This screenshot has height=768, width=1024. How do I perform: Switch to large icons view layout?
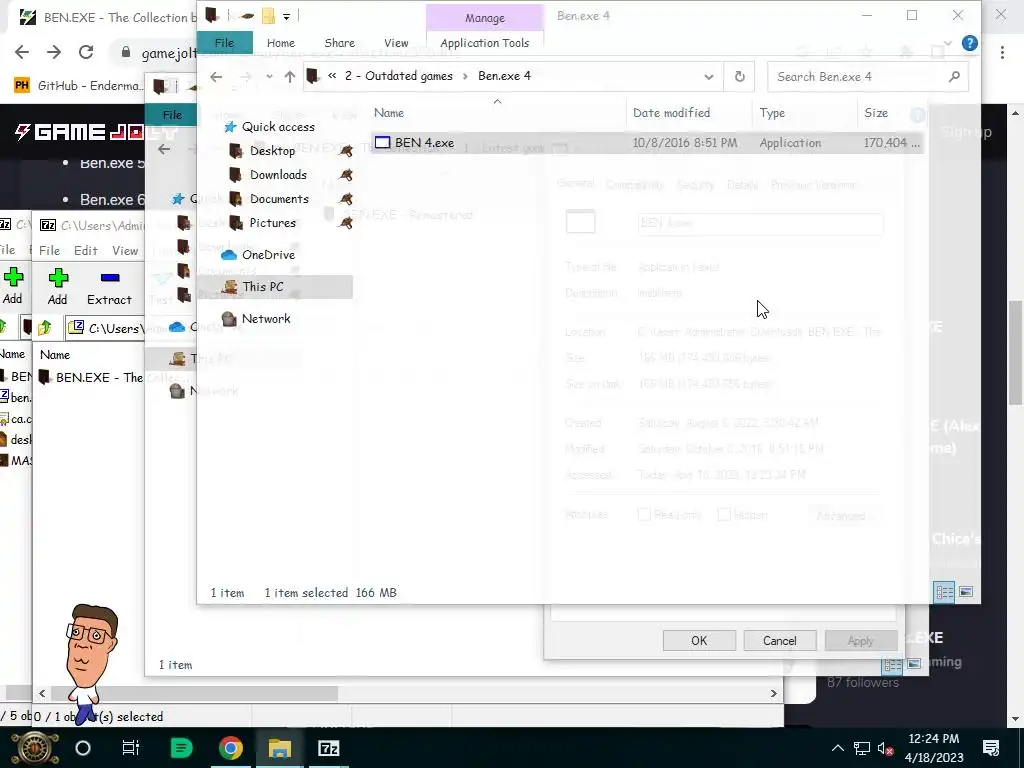(x=966, y=592)
